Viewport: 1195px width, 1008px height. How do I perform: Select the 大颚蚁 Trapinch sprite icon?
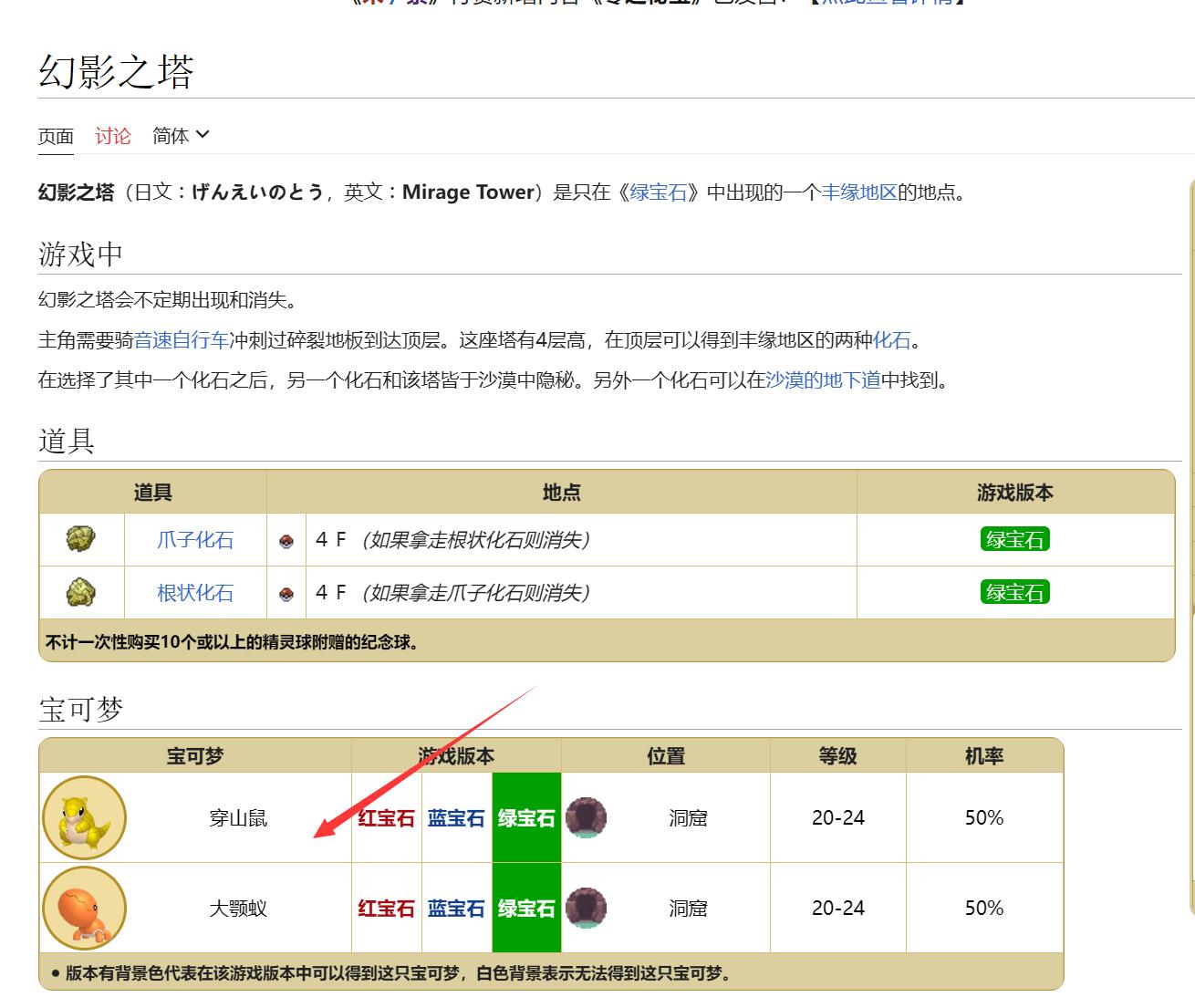point(83,909)
